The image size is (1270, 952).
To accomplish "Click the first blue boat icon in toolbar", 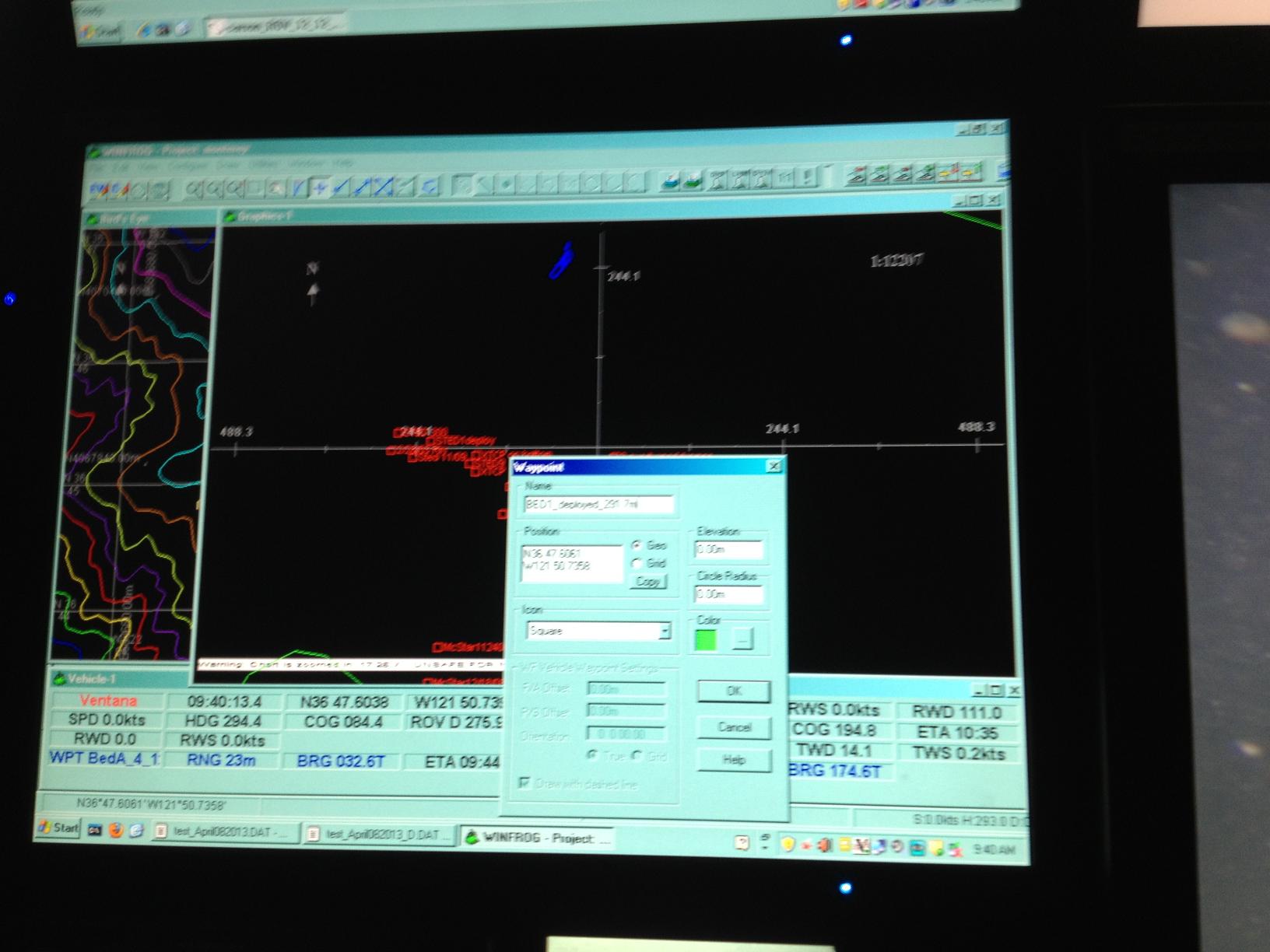I will pos(669,181).
